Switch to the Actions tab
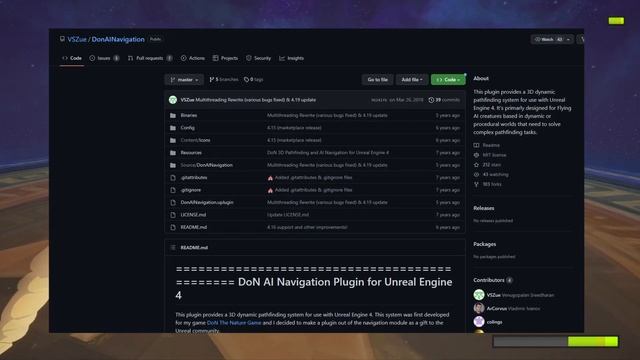This screenshot has width=640, height=360. point(193,58)
